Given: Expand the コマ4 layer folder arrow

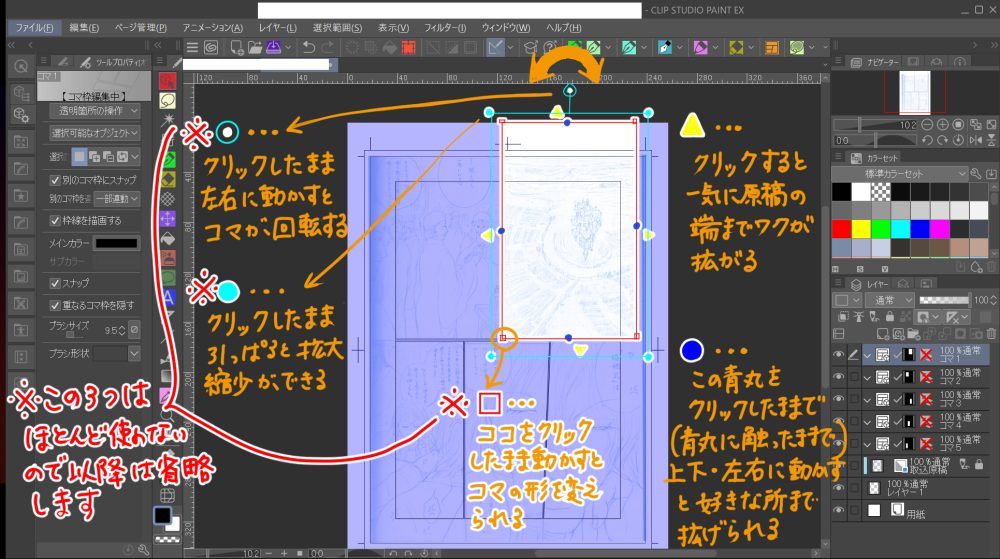Looking at the screenshot, I should [x=867, y=422].
